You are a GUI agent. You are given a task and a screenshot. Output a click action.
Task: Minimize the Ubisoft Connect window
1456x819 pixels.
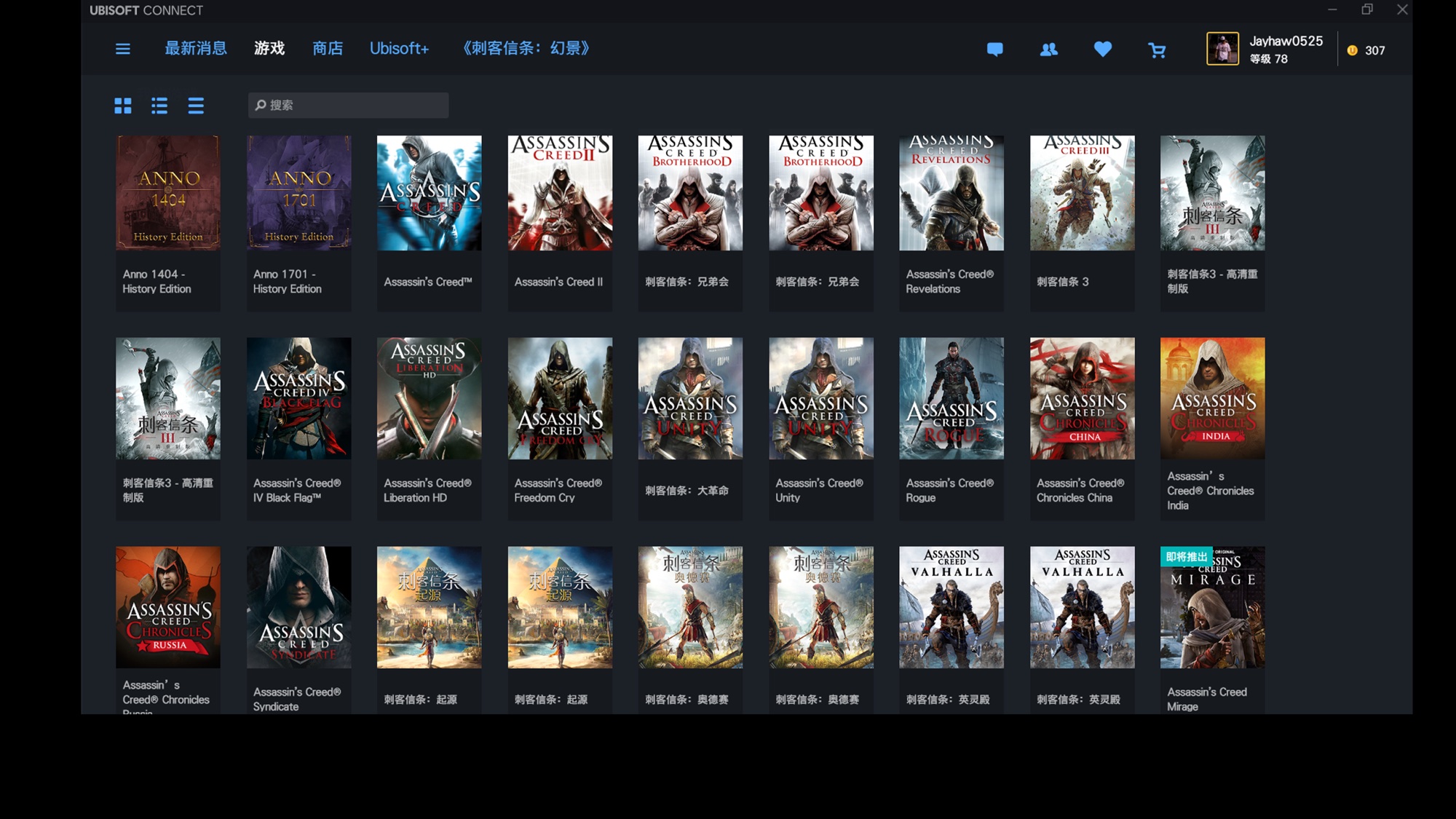tap(1332, 9)
